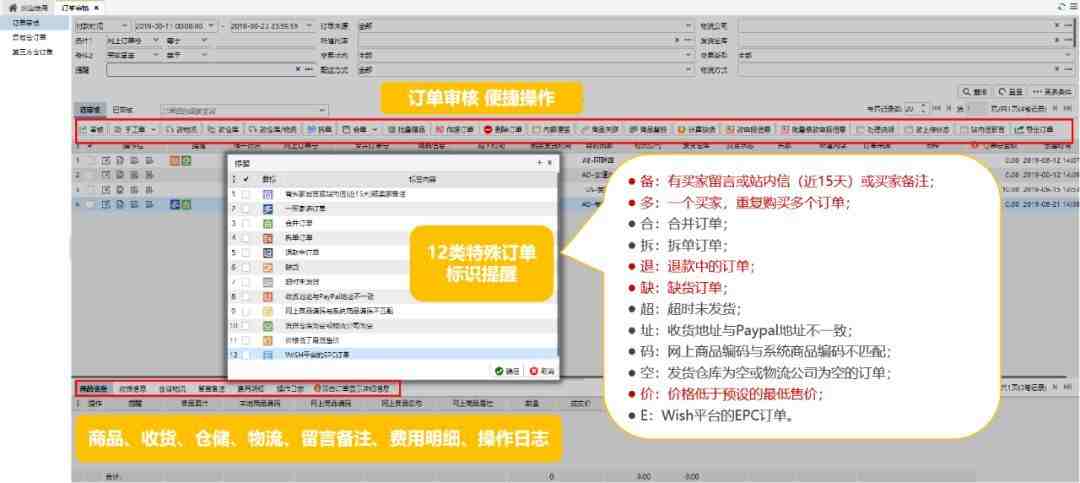Click the 重置 reset button
The height and width of the screenshot is (483, 1080).
pyautogui.click(x=1010, y=92)
